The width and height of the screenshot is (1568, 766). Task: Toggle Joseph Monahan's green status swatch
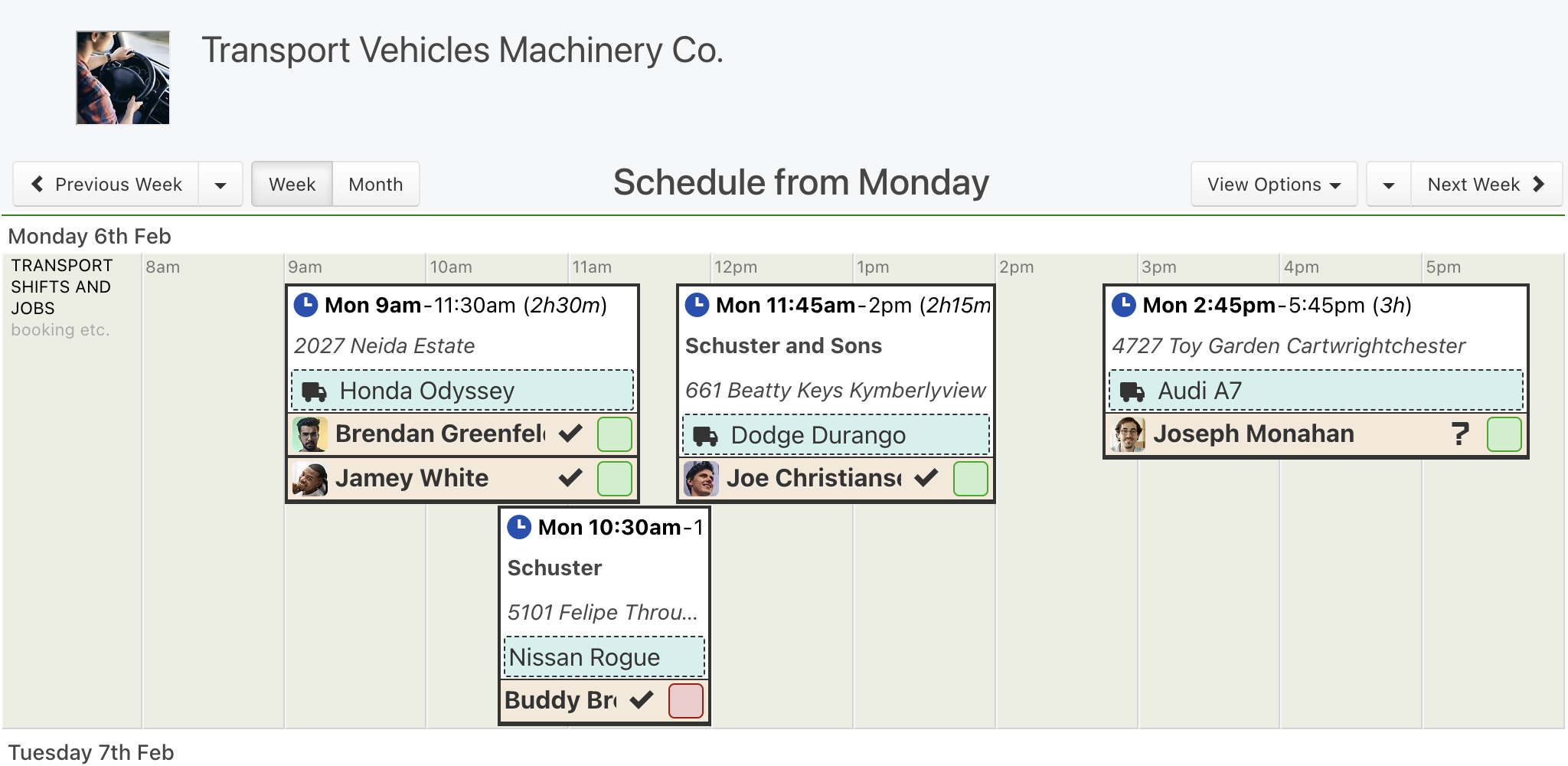[x=1504, y=434]
